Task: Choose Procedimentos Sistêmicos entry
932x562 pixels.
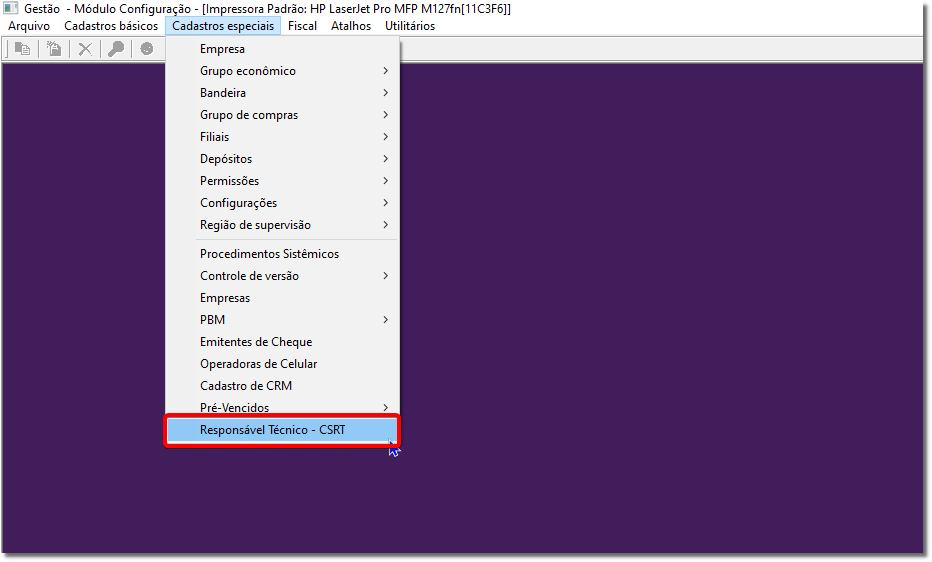Action: point(282,254)
